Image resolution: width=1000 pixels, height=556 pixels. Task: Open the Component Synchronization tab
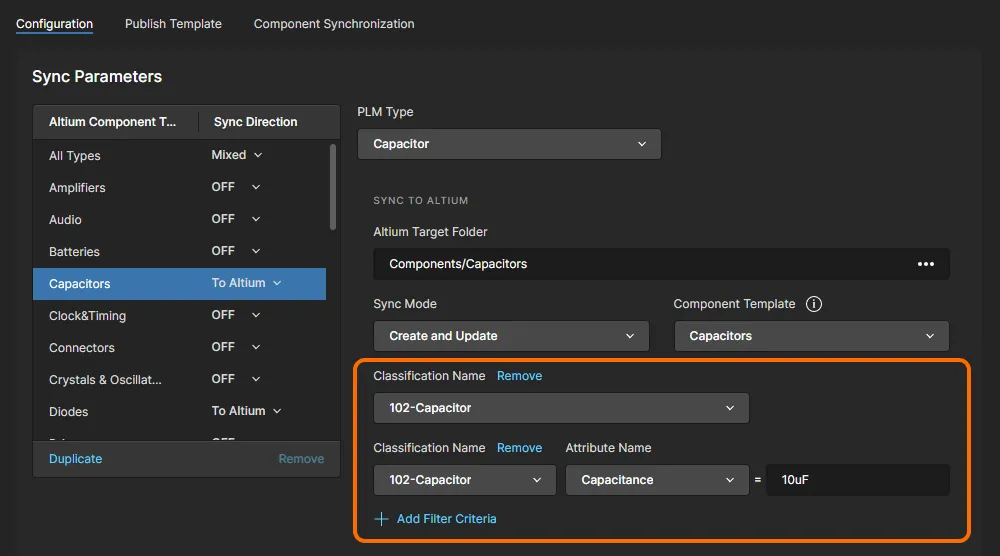333,24
